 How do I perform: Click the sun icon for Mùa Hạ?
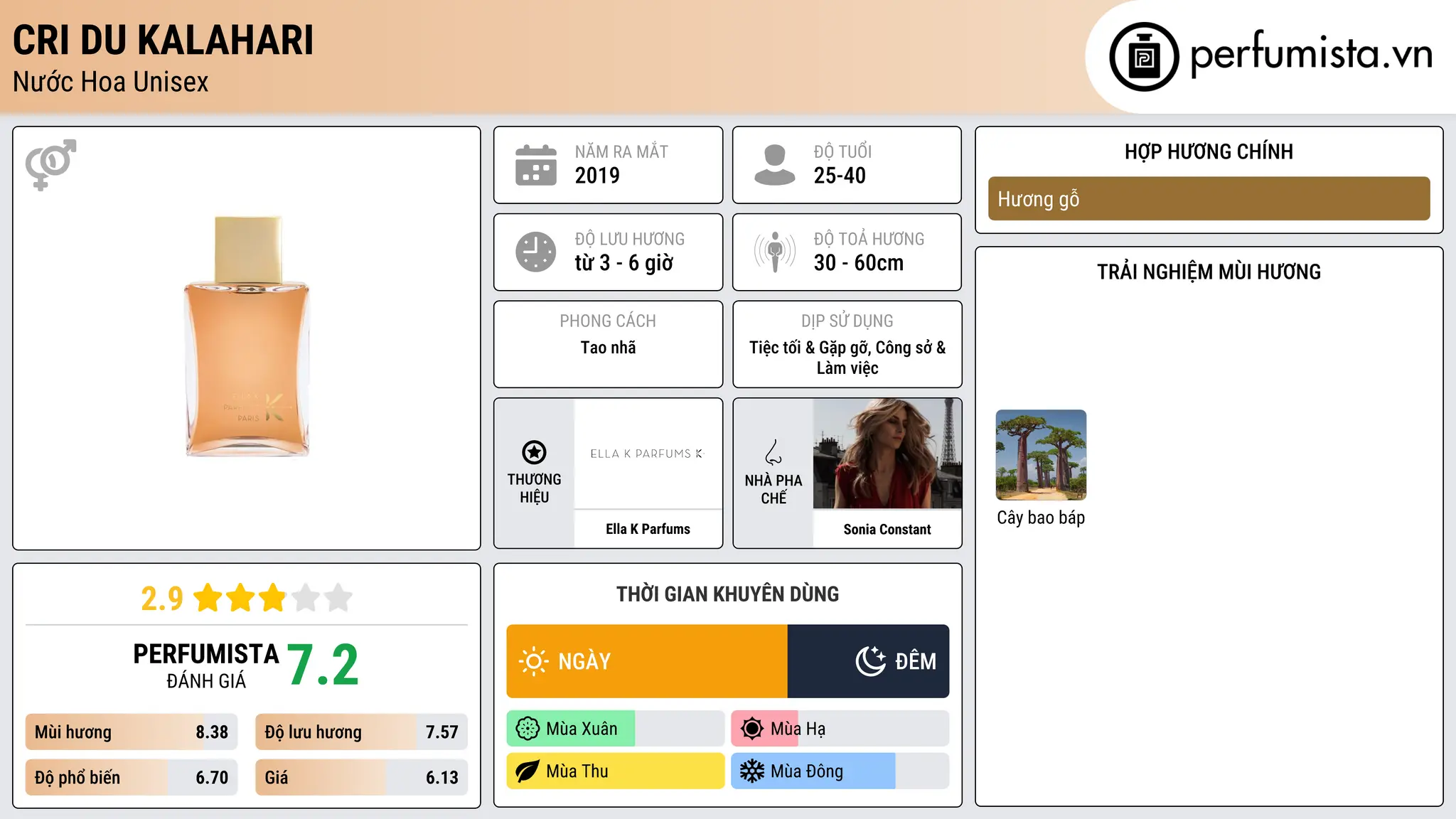[752, 729]
